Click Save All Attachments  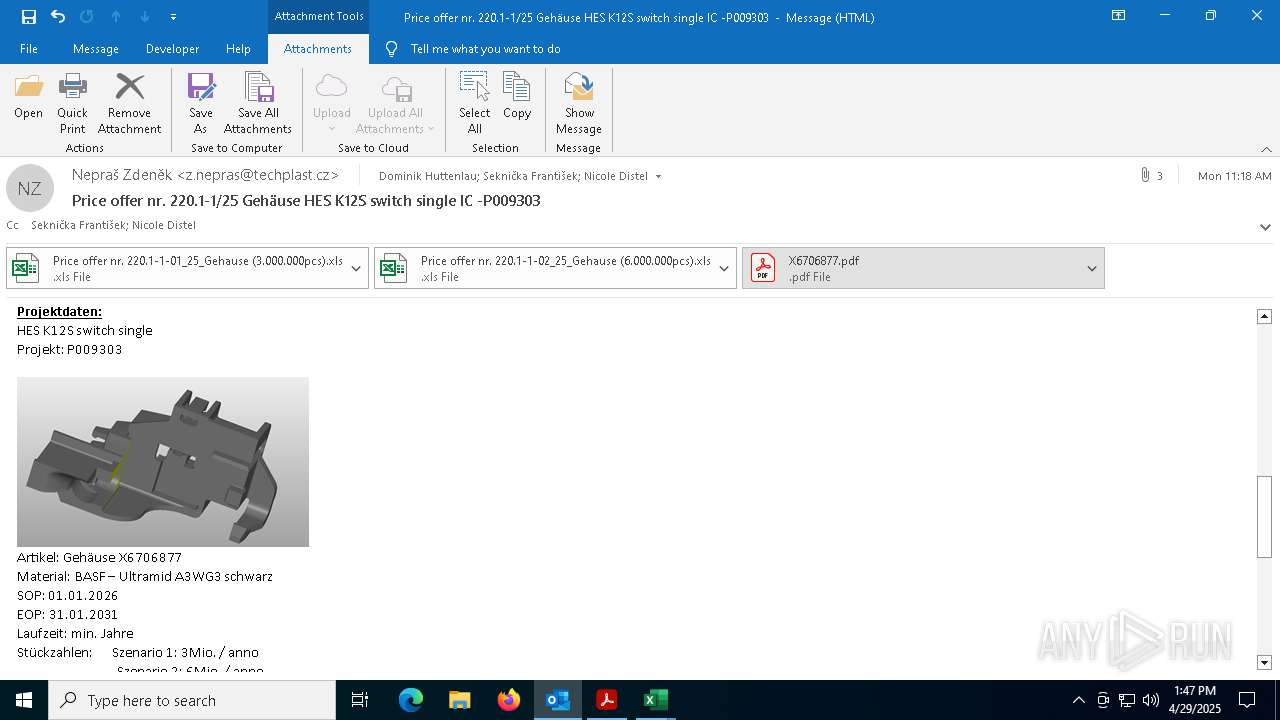pos(258,104)
